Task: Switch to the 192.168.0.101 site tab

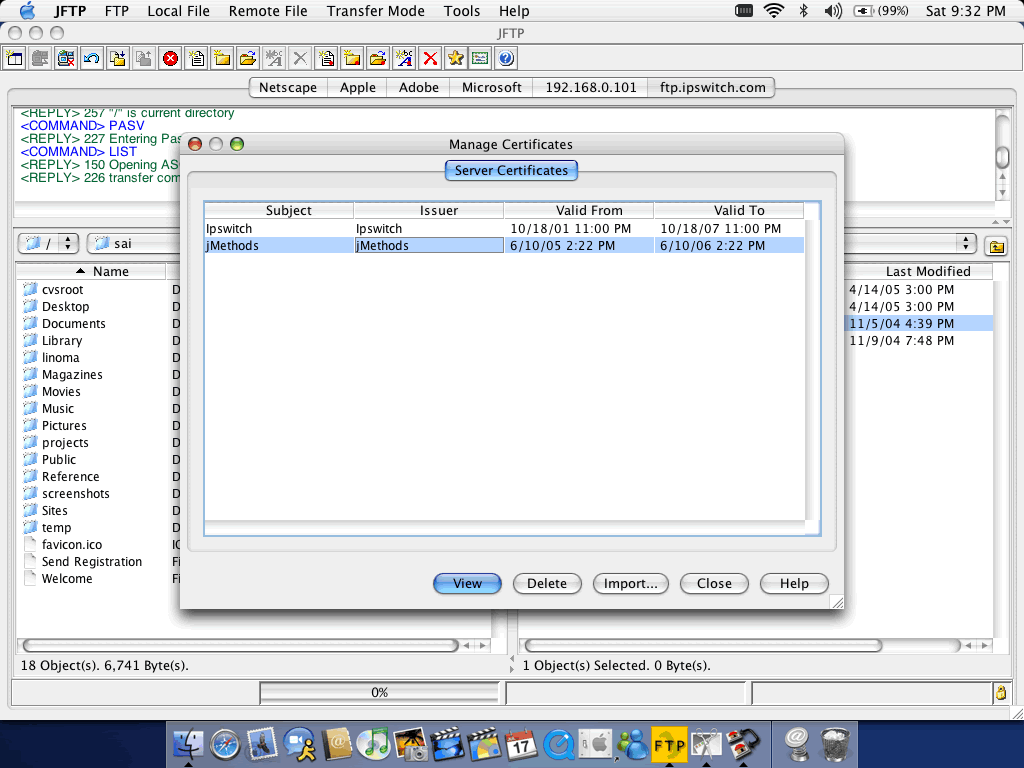Action: tap(590, 88)
